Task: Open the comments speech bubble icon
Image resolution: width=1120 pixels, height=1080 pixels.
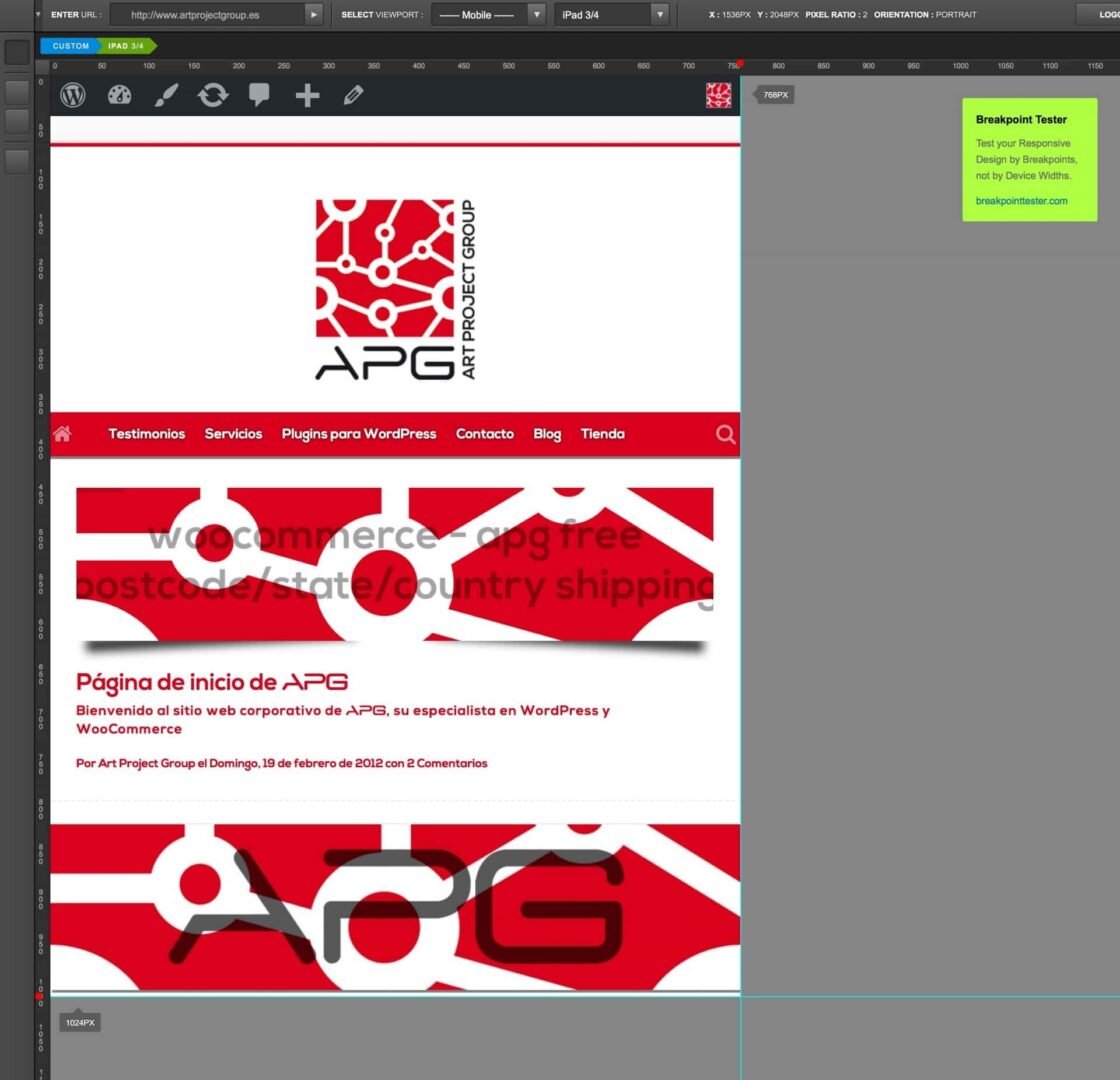Action: click(x=259, y=95)
